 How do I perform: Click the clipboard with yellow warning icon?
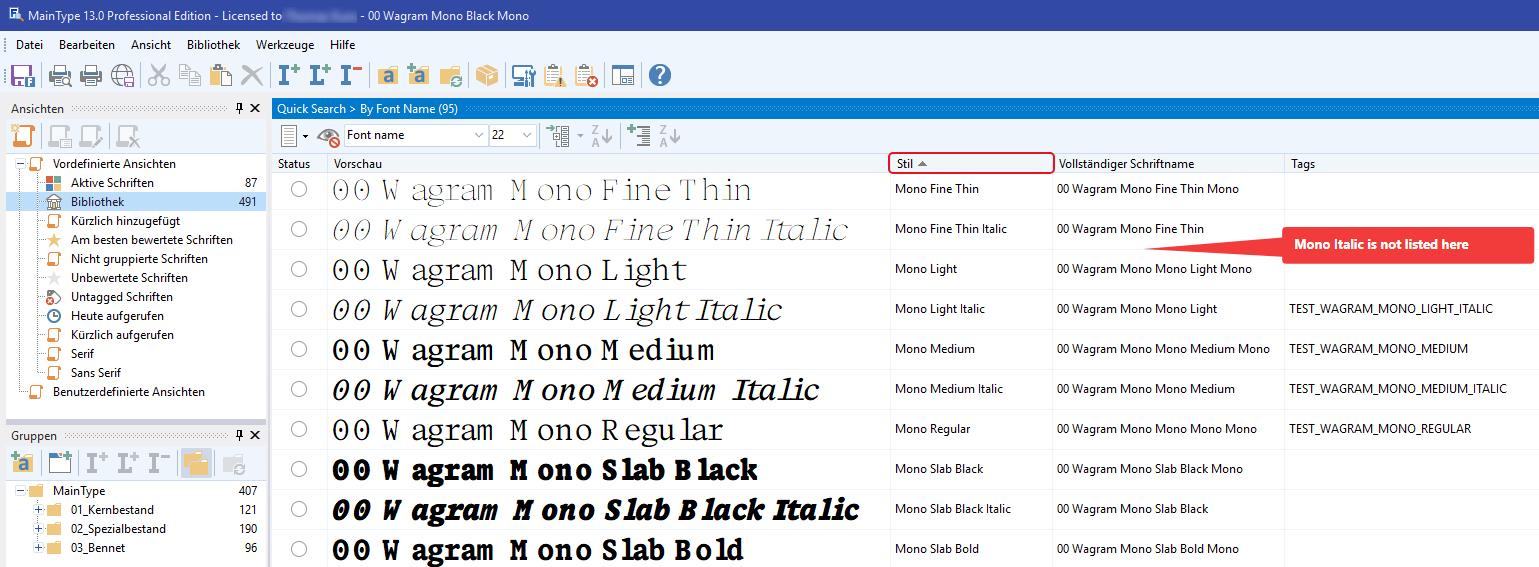(x=555, y=75)
